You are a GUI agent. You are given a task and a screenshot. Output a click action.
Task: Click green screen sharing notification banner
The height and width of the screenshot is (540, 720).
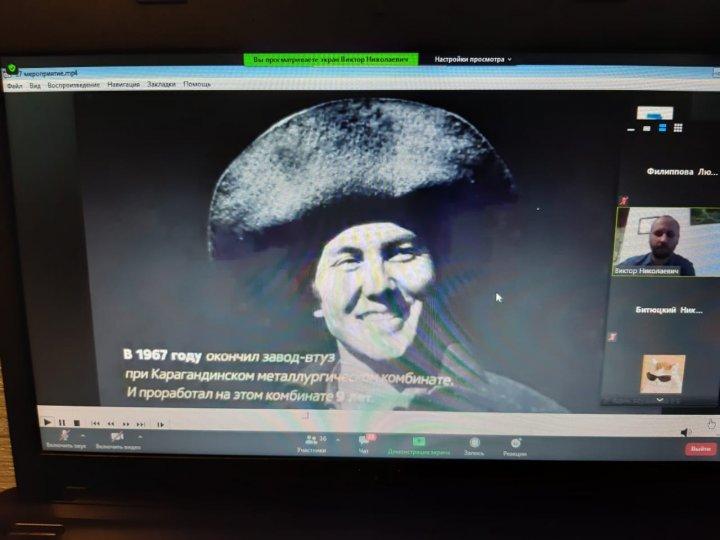click(x=331, y=60)
